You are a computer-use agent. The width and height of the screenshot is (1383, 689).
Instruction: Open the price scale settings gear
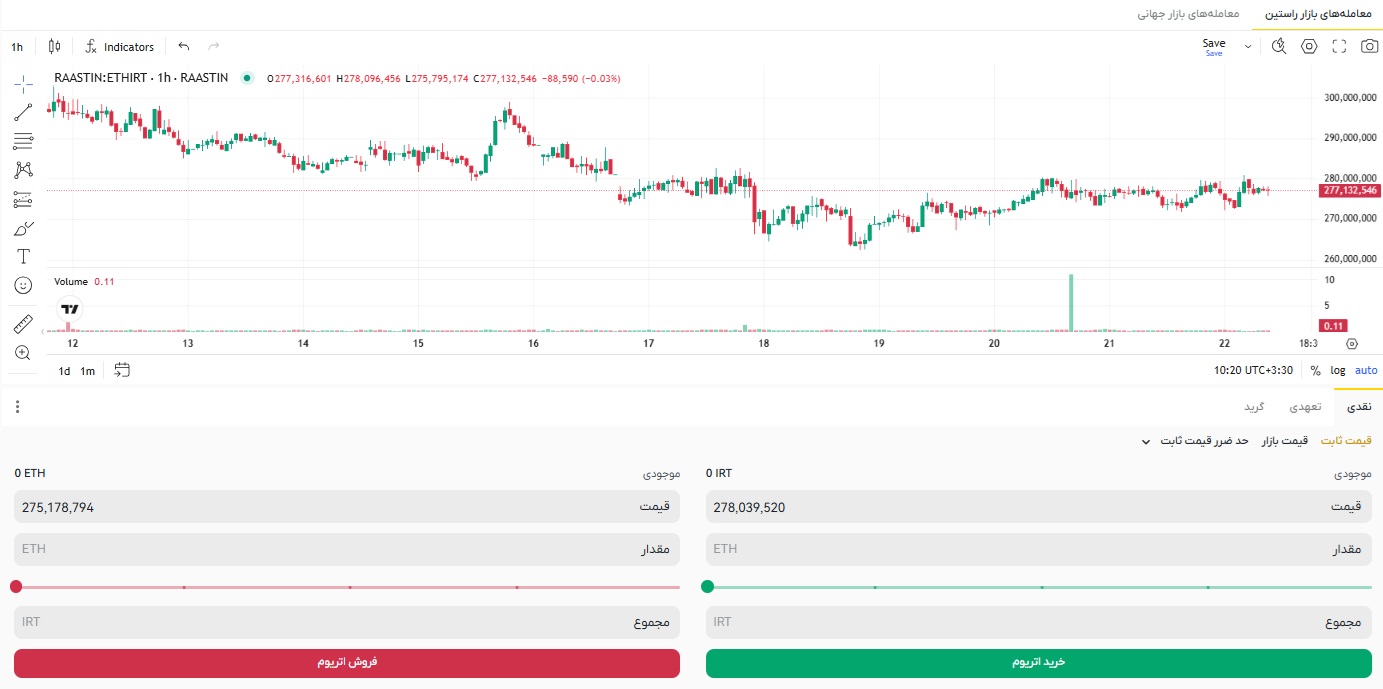coord(1352,343)
